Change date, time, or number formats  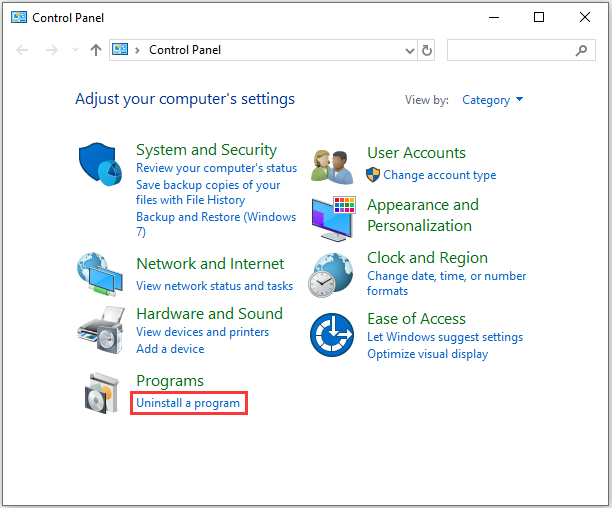[447, 284]
